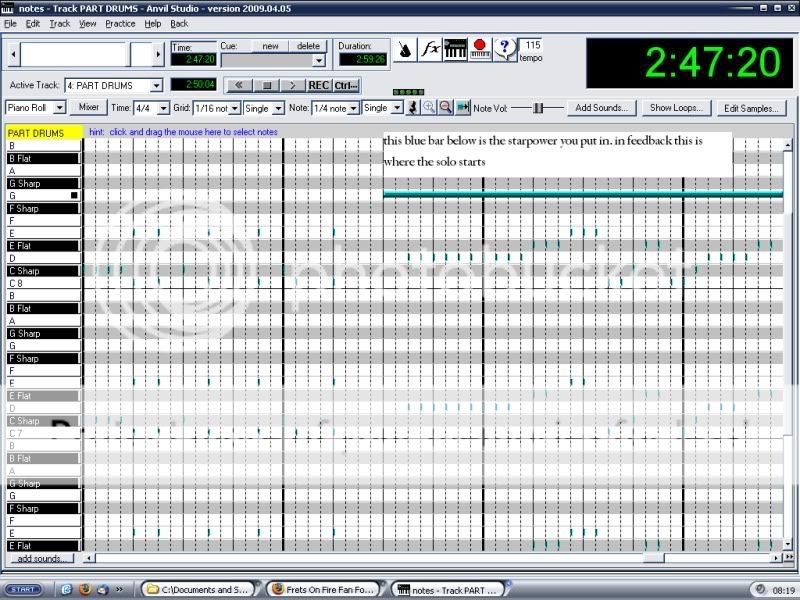Switch to the Frets On Fire Fan Fo... taskbar window
The image size is (800, 600).
click(326, 589)
